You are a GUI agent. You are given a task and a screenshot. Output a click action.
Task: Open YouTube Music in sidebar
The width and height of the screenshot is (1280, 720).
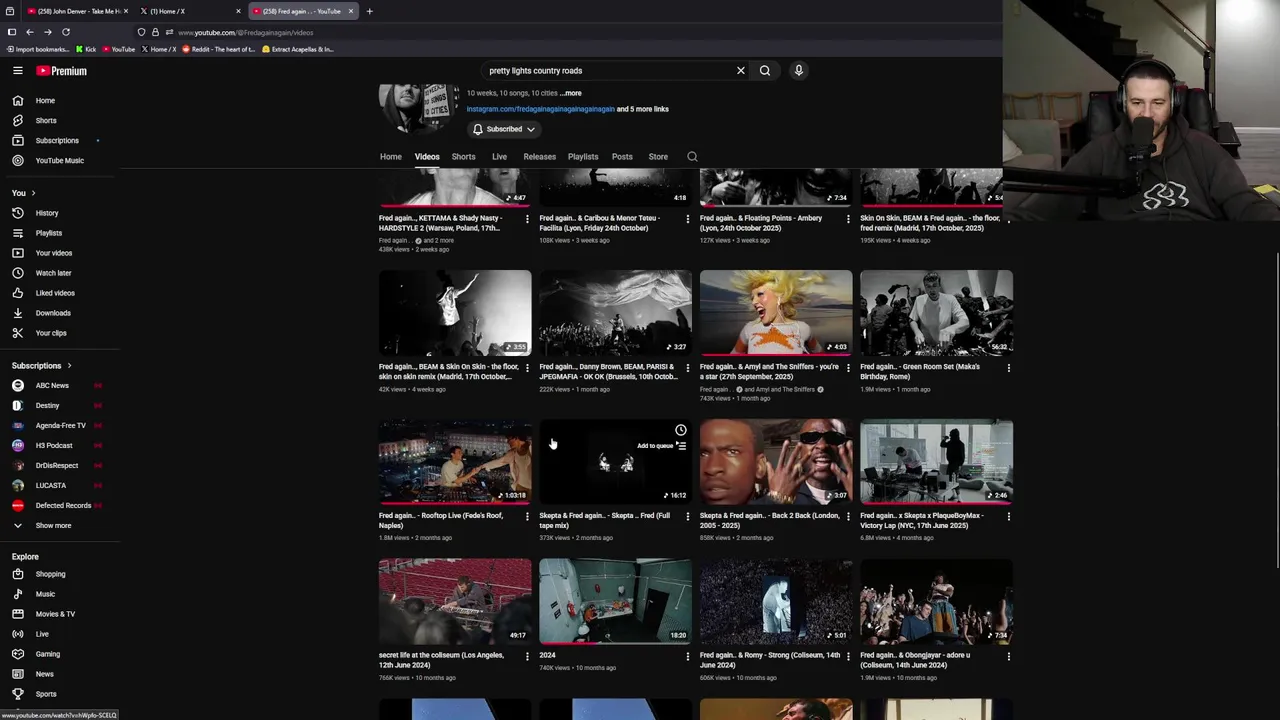tap(58, 160)
